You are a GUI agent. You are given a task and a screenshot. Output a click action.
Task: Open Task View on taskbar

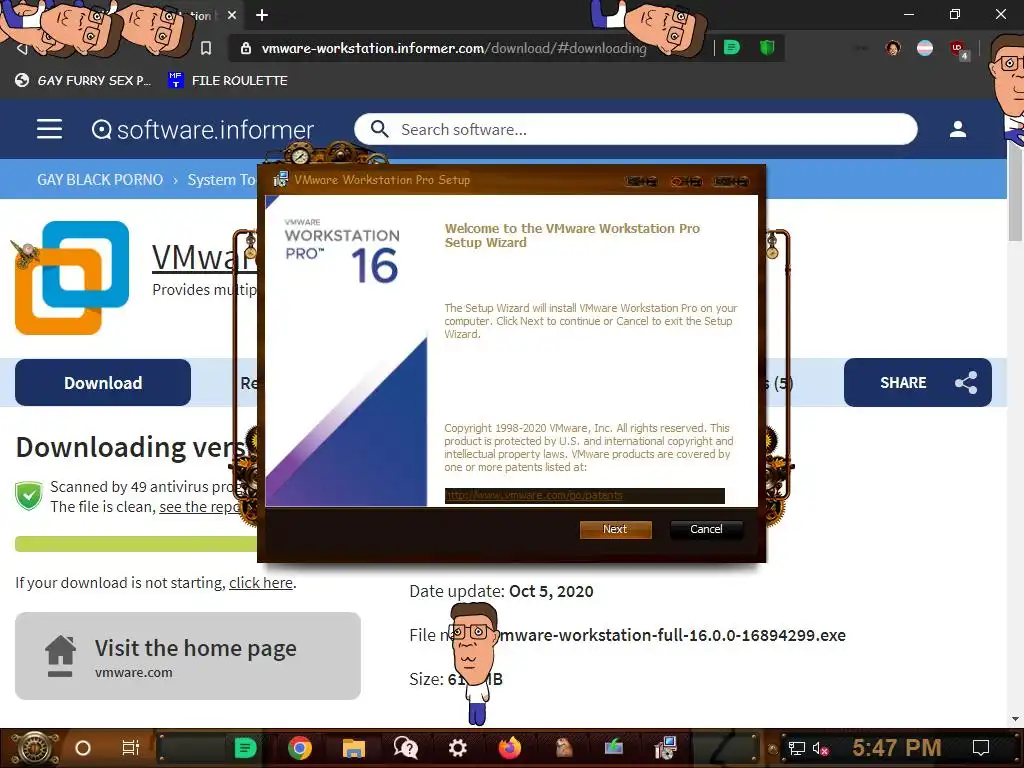pos(131,748)
